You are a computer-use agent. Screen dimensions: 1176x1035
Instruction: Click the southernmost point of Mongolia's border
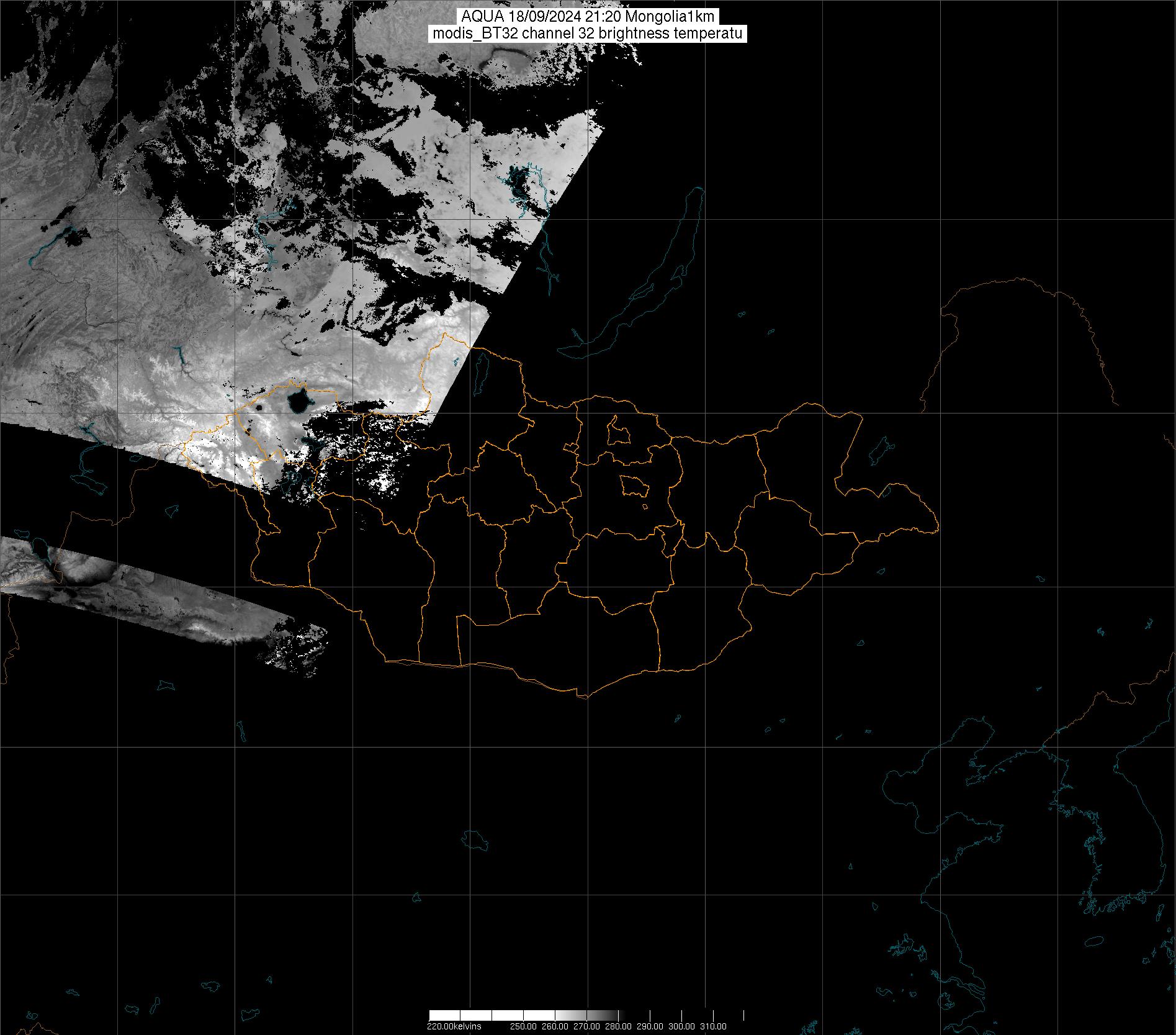[583, 697]
